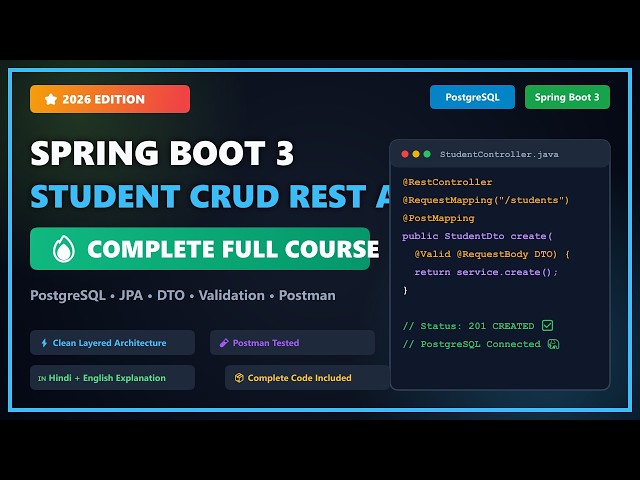Click the COMPLETE FULL COURSE banner
This screenshot has height=480, width=640.
point(200,249)
